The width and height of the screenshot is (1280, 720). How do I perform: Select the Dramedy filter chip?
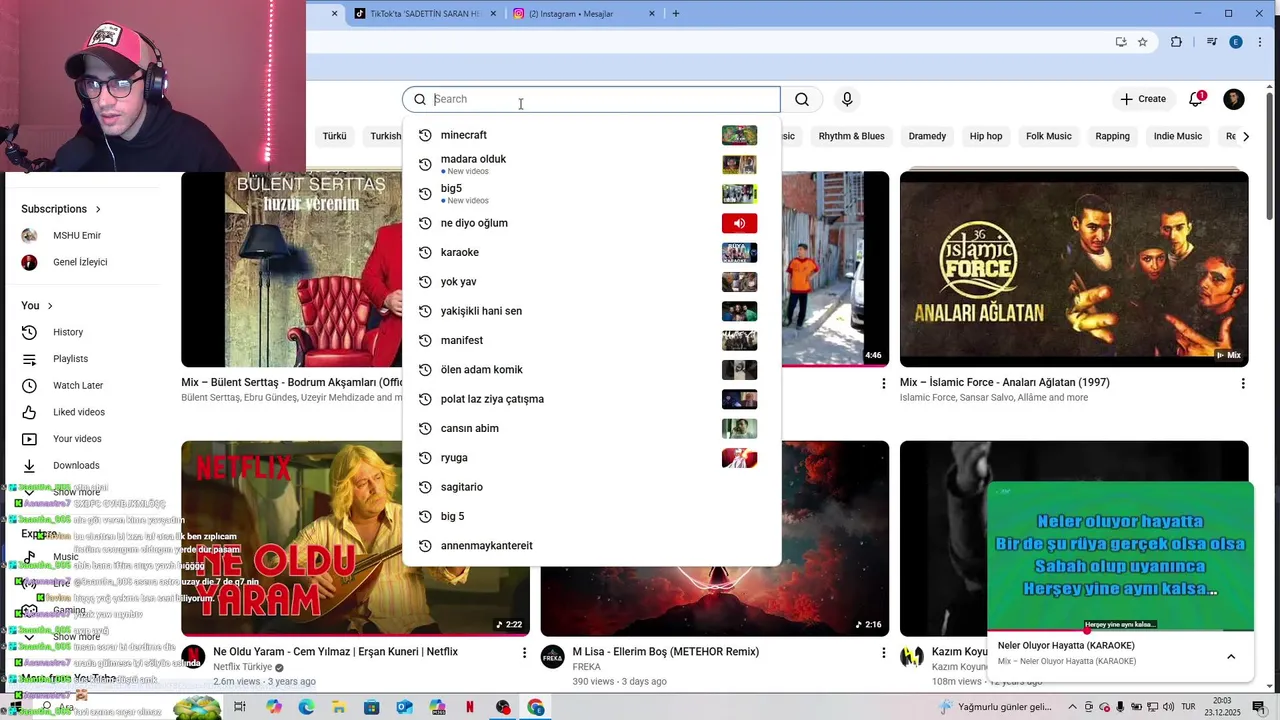coord(927,136)
